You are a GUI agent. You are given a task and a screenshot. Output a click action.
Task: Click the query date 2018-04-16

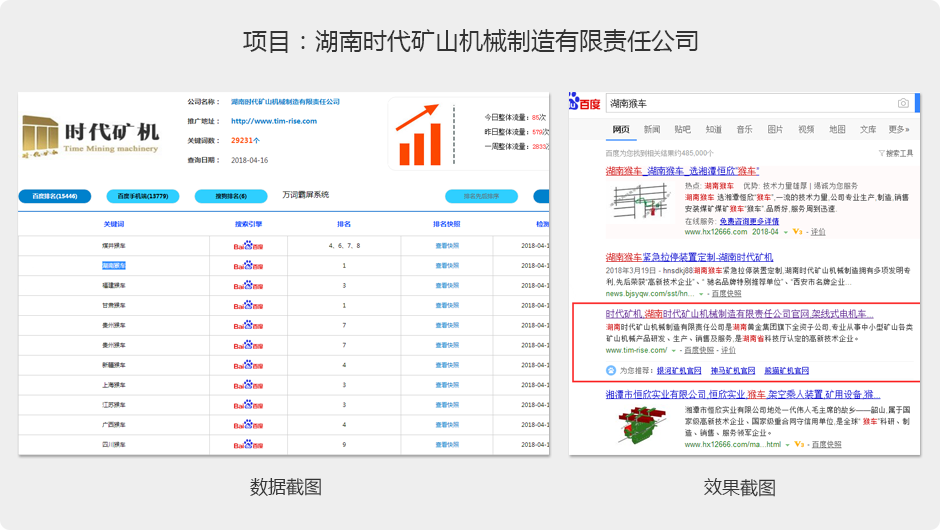(249, 160)
